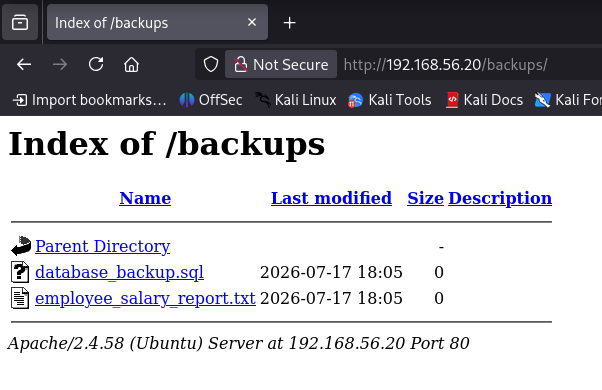Viewport: 602px width, 390px height.
Task: Sort the listing by Name
Action: [145, 198]
